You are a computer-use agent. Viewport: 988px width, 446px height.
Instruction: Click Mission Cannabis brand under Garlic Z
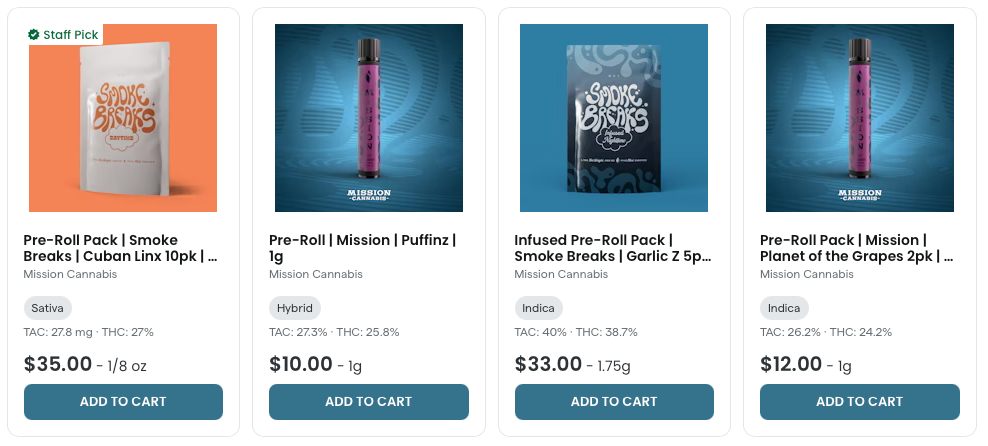(561, 274)
